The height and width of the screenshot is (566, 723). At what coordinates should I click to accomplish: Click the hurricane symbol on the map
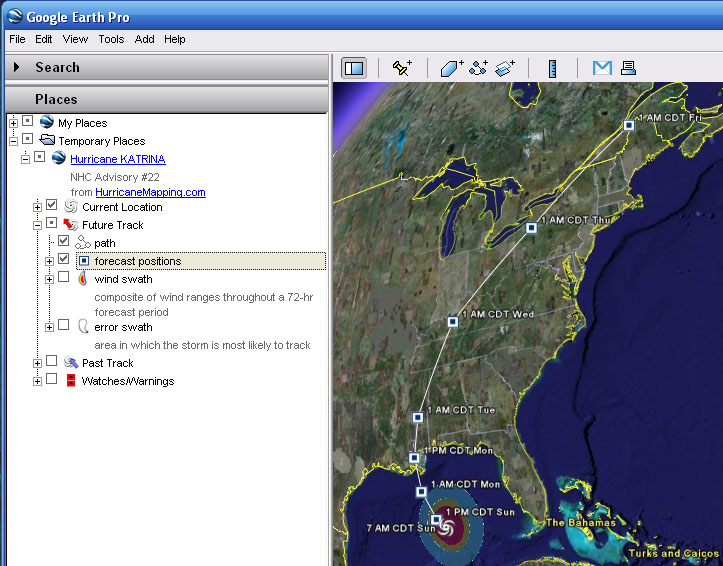(x=446, y=528)
